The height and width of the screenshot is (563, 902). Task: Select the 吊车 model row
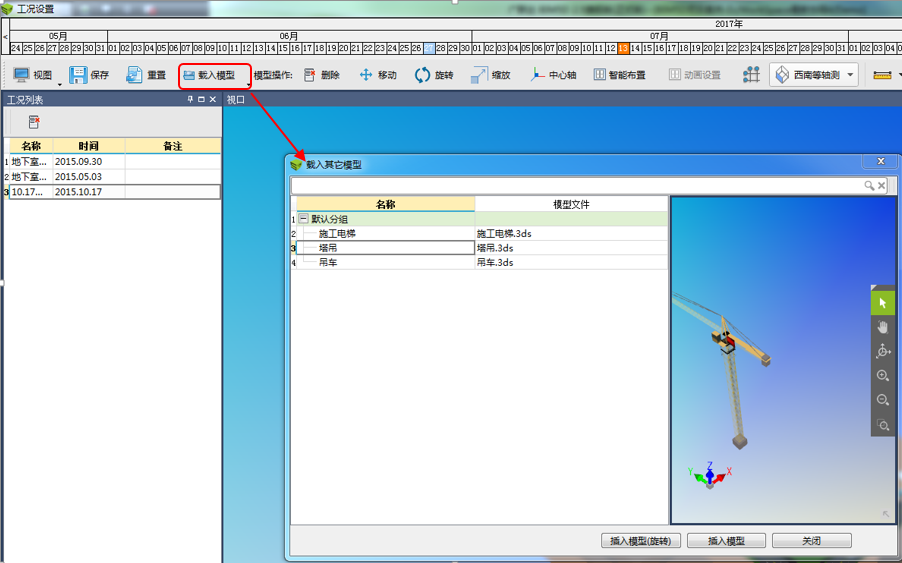[385, 262]
